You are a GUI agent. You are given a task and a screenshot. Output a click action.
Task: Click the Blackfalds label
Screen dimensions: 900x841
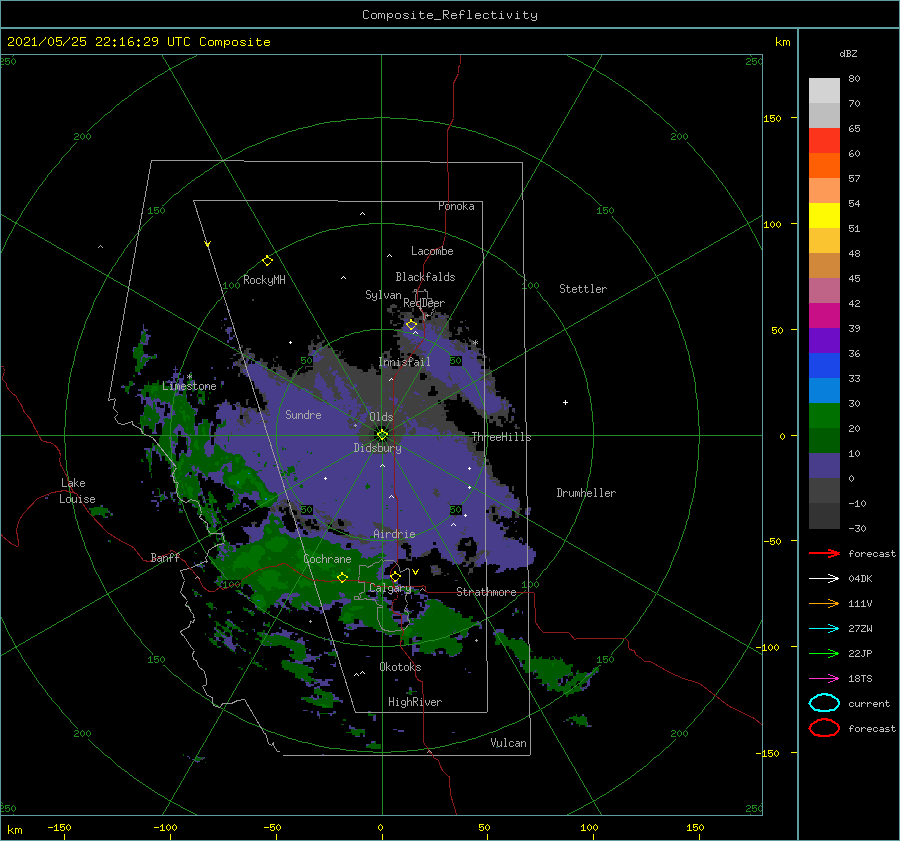[x=425, y=277]
